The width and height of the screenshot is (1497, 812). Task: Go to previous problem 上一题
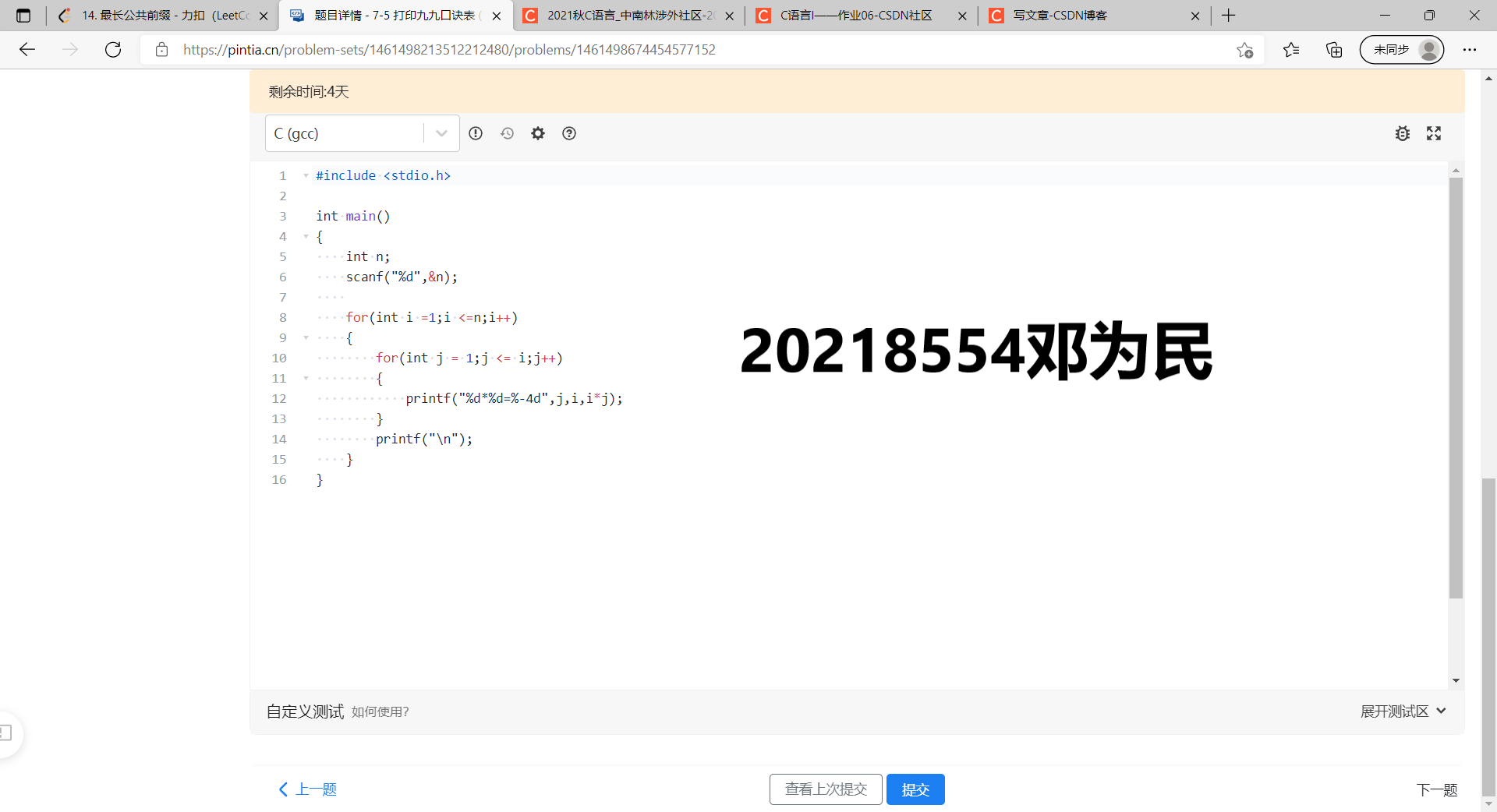[x=308, y=789]
